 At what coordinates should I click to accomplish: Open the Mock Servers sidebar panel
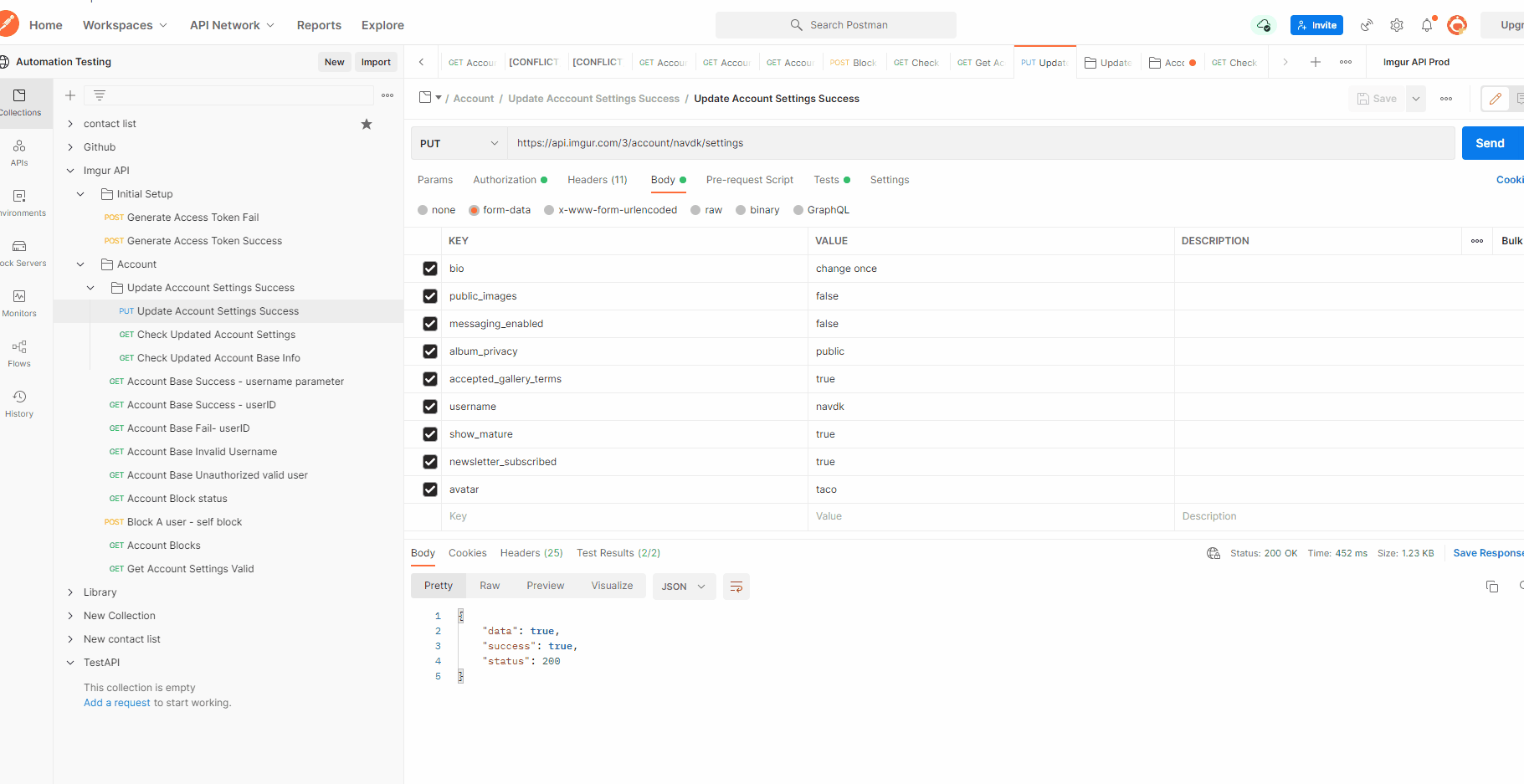[x=20, y=254]
